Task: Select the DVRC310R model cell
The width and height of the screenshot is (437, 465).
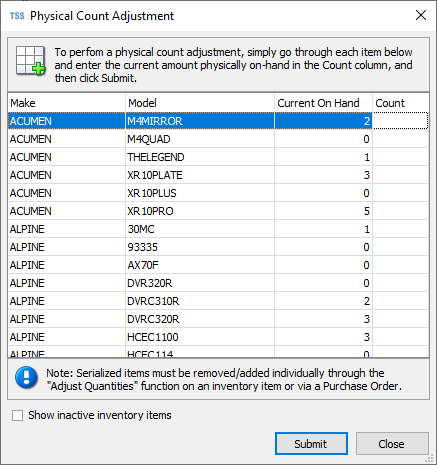Action: [x=200, y=301]
